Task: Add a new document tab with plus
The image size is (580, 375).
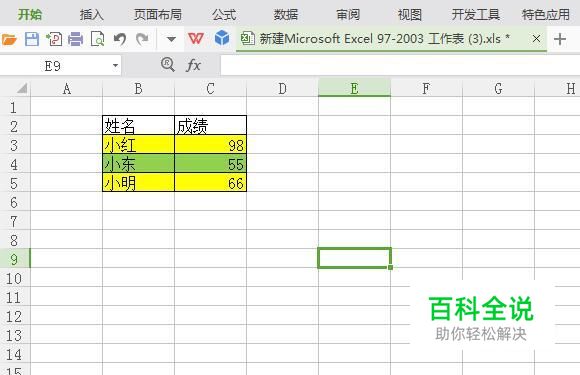Action: tap(560, 39)
